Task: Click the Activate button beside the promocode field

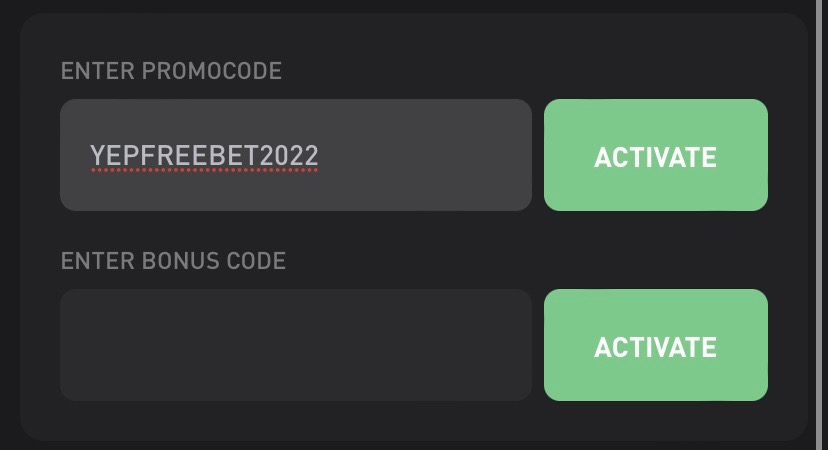Action: (x=655, y=156)
